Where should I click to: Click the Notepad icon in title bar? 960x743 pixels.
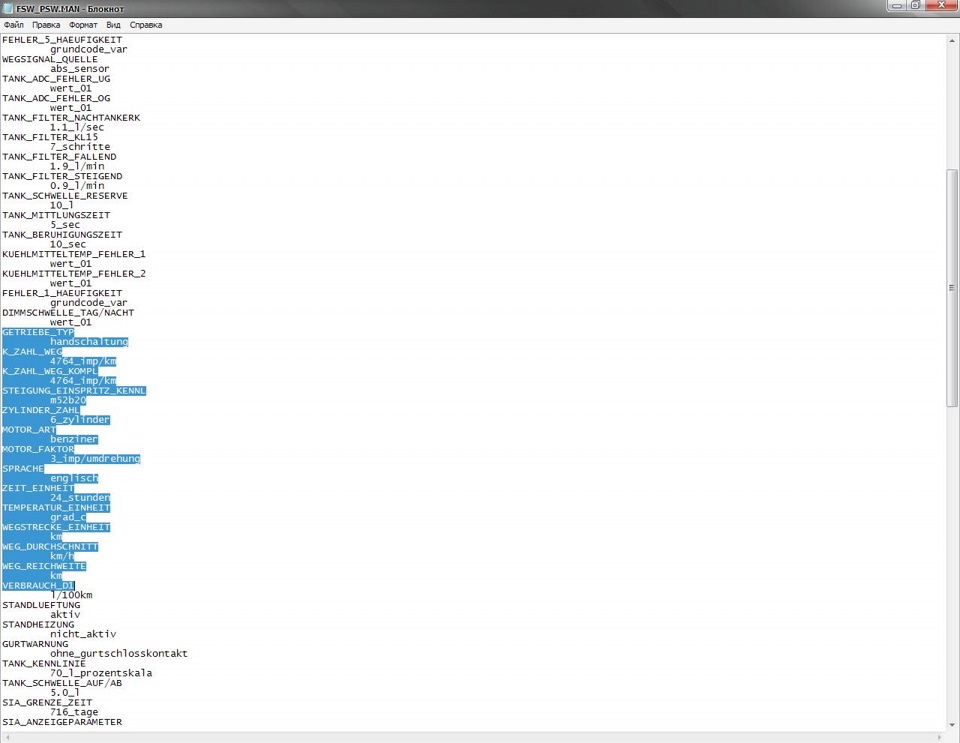tap(8, 9)
